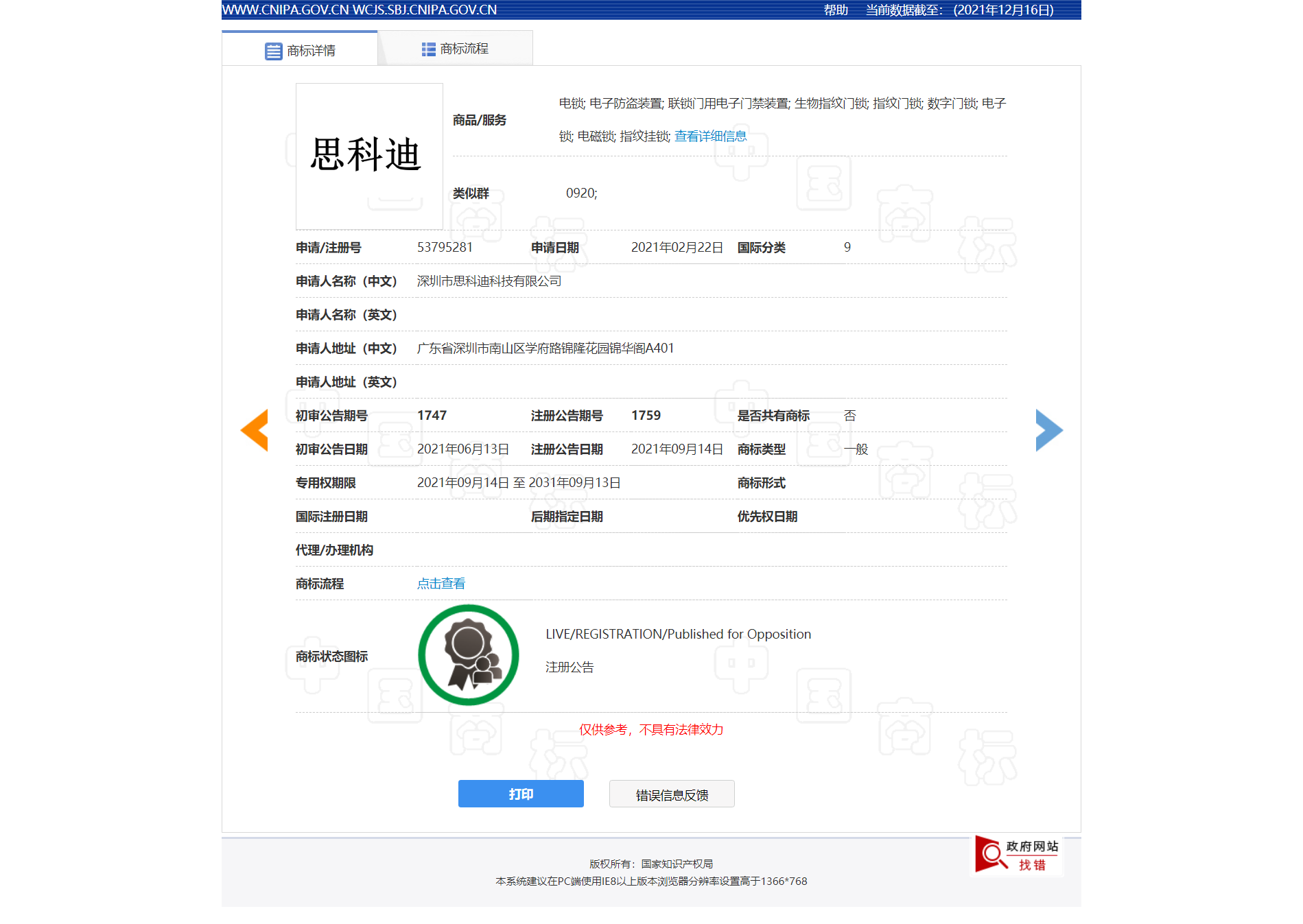Open 查看详细信息 goods details link

710,136
